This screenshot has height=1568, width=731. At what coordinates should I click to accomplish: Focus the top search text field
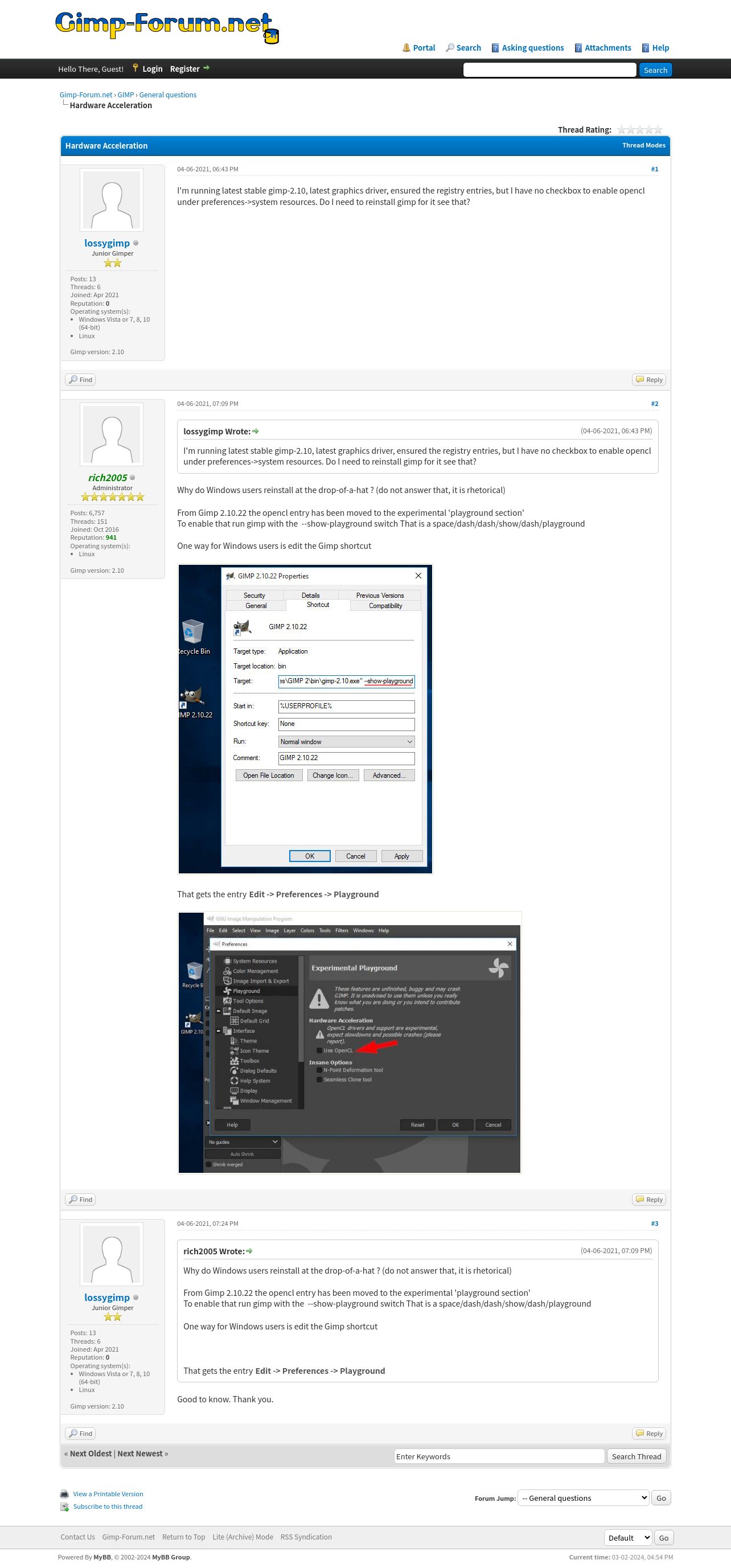549,70
